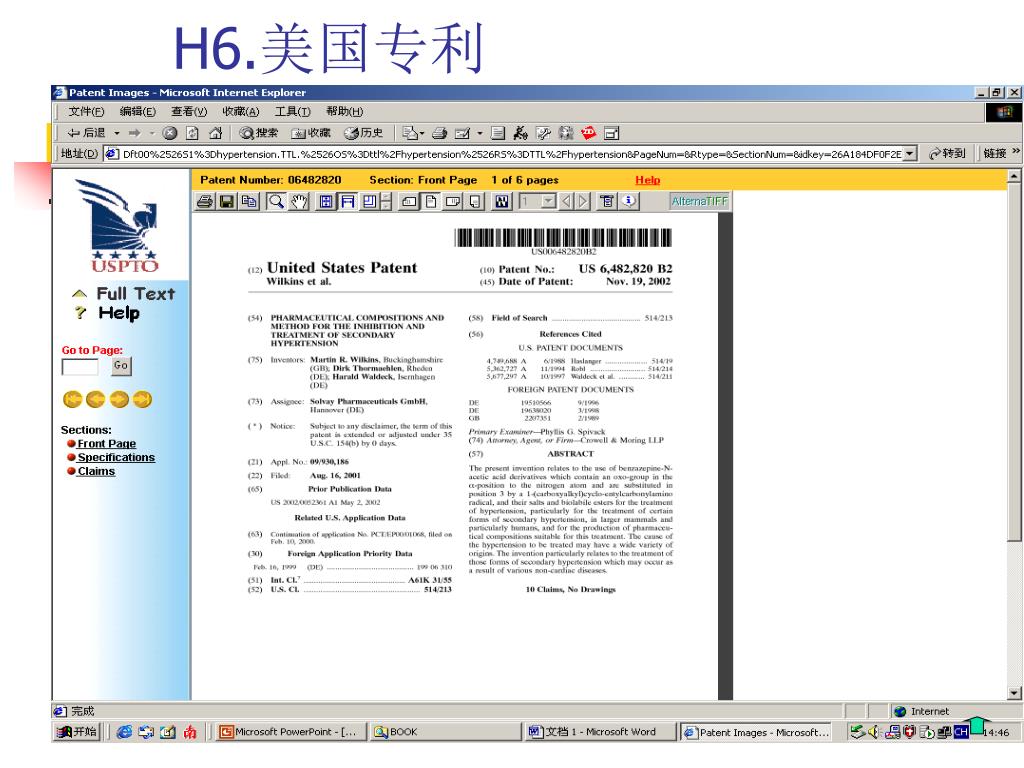Open the 文件(F) menu
The image size is (1024, 768).
point(86,112)
